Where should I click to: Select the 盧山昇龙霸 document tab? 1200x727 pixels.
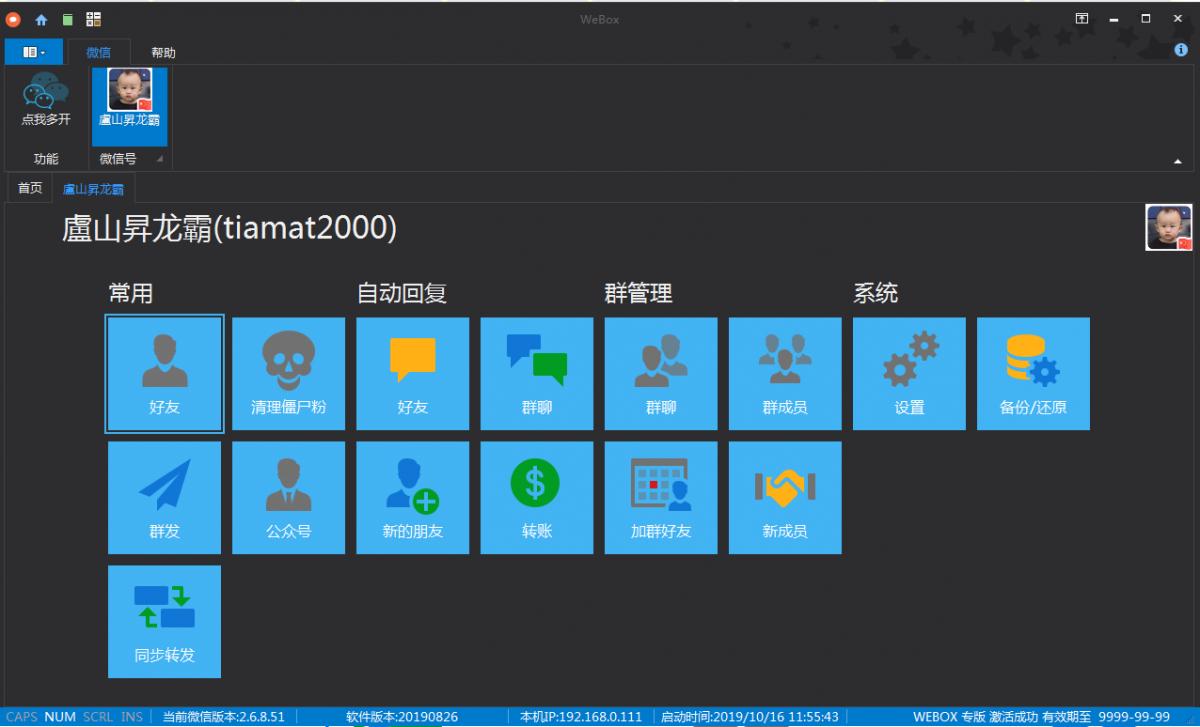click(93, 188)
